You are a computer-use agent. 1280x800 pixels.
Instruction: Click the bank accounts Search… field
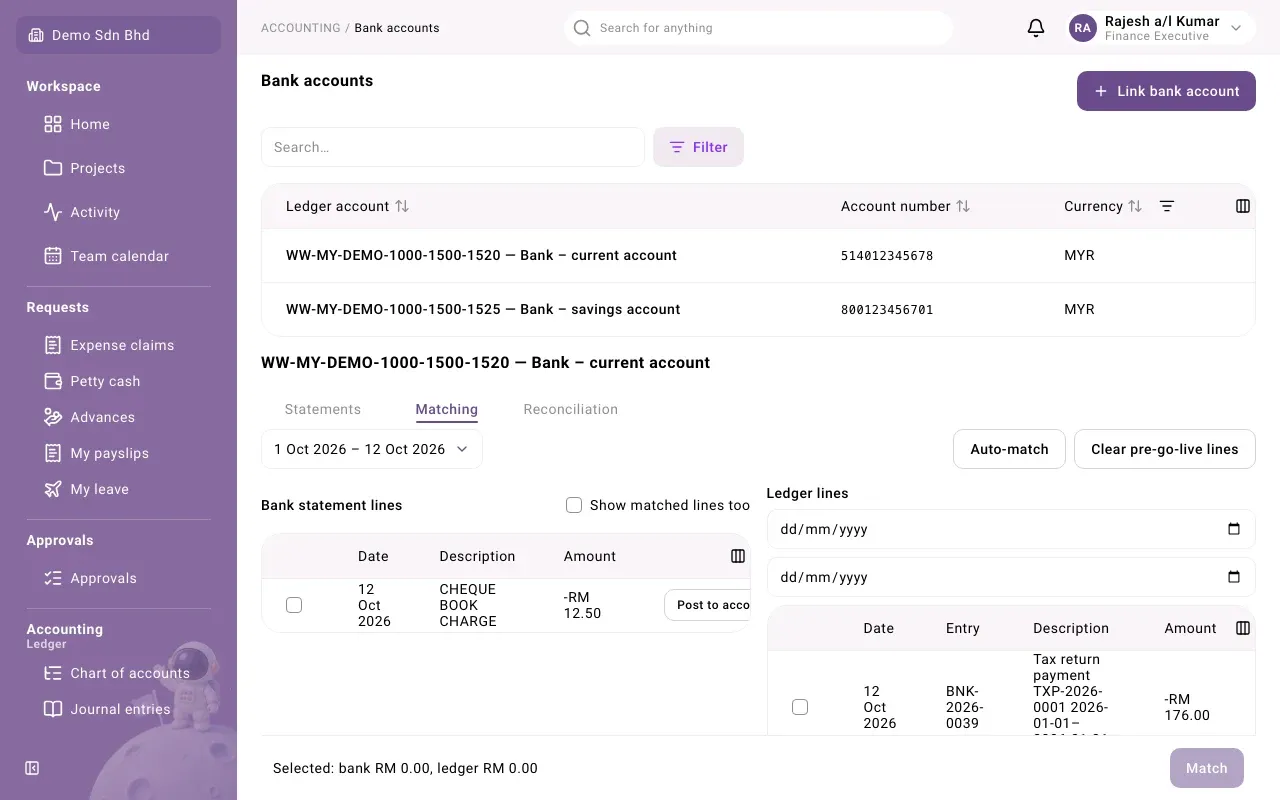[453, 147]
